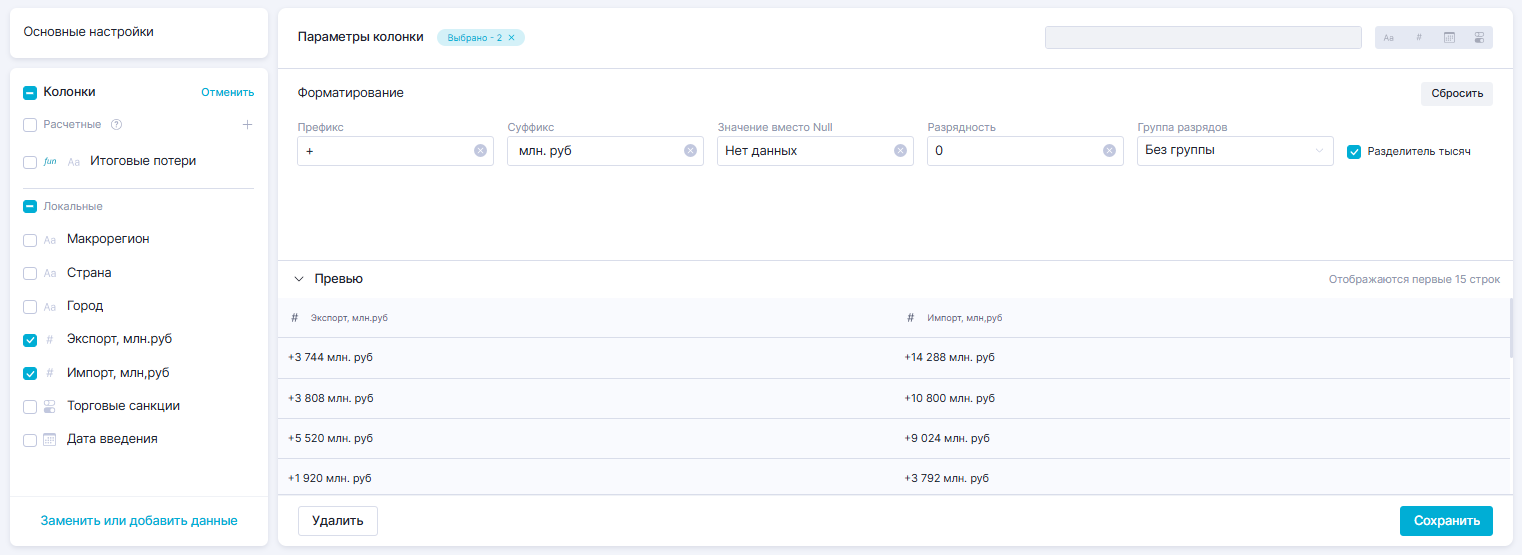Disable the Разделитель тысяч checkbox
The width and height of the screenshot is (1522, 555).
tap(1355, 152)
